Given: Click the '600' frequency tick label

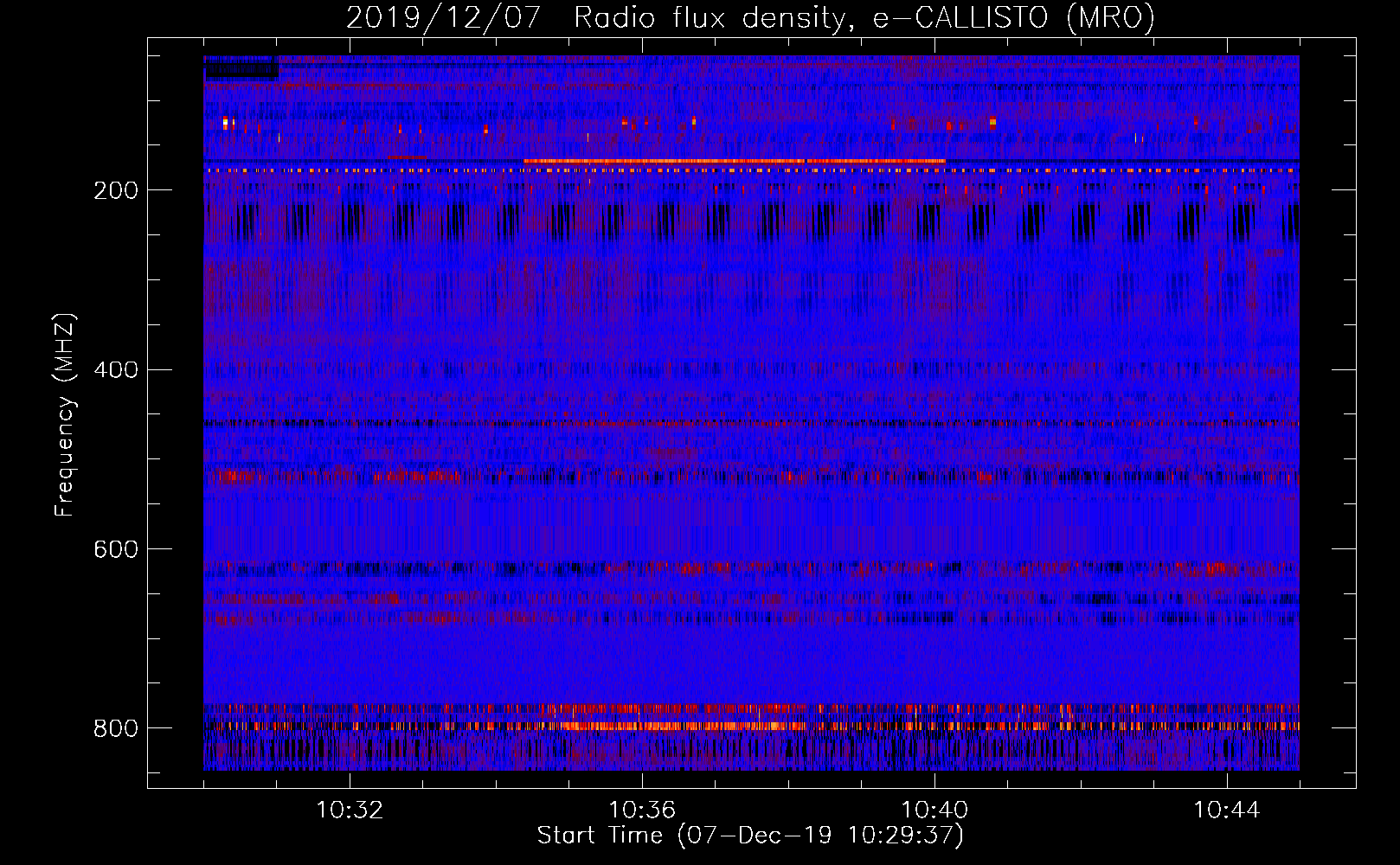Looking at the screenshot, I should (116, 549).
